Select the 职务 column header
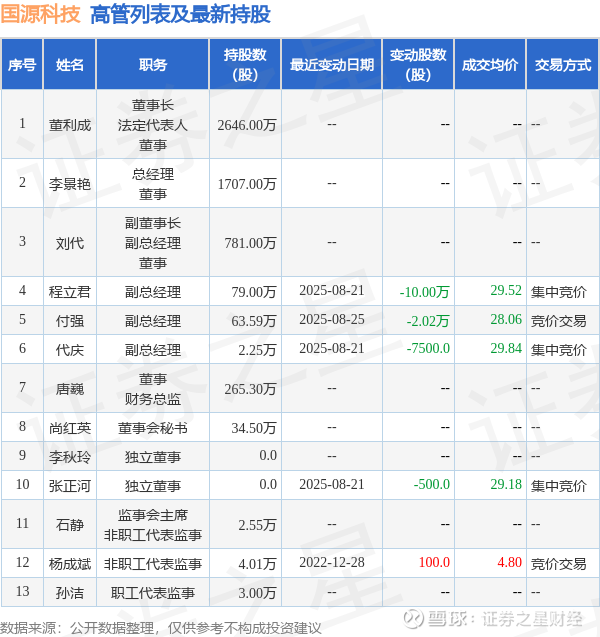 click(x=153, y=65)
